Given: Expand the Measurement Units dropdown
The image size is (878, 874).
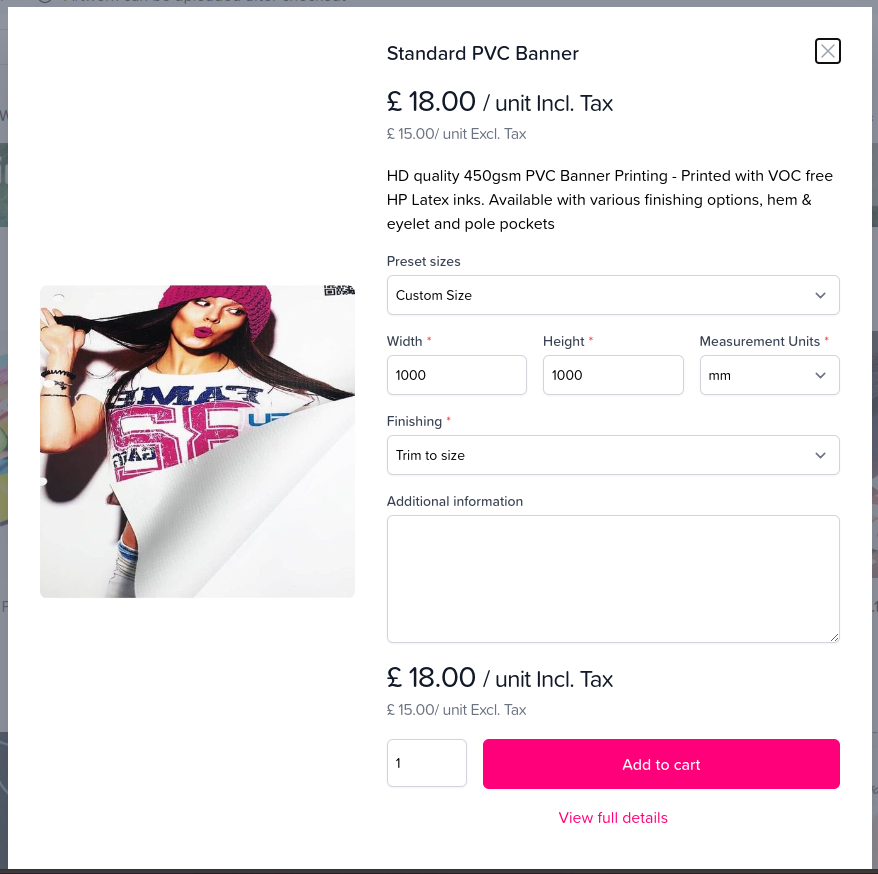Looking at the screenshot, I should (x=769, y=375).
